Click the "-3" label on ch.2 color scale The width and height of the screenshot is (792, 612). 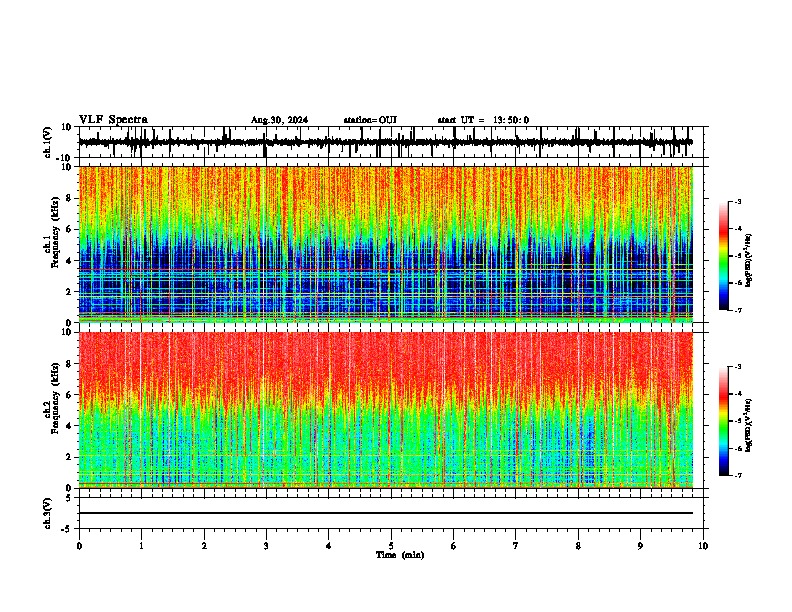coord(738,367)
